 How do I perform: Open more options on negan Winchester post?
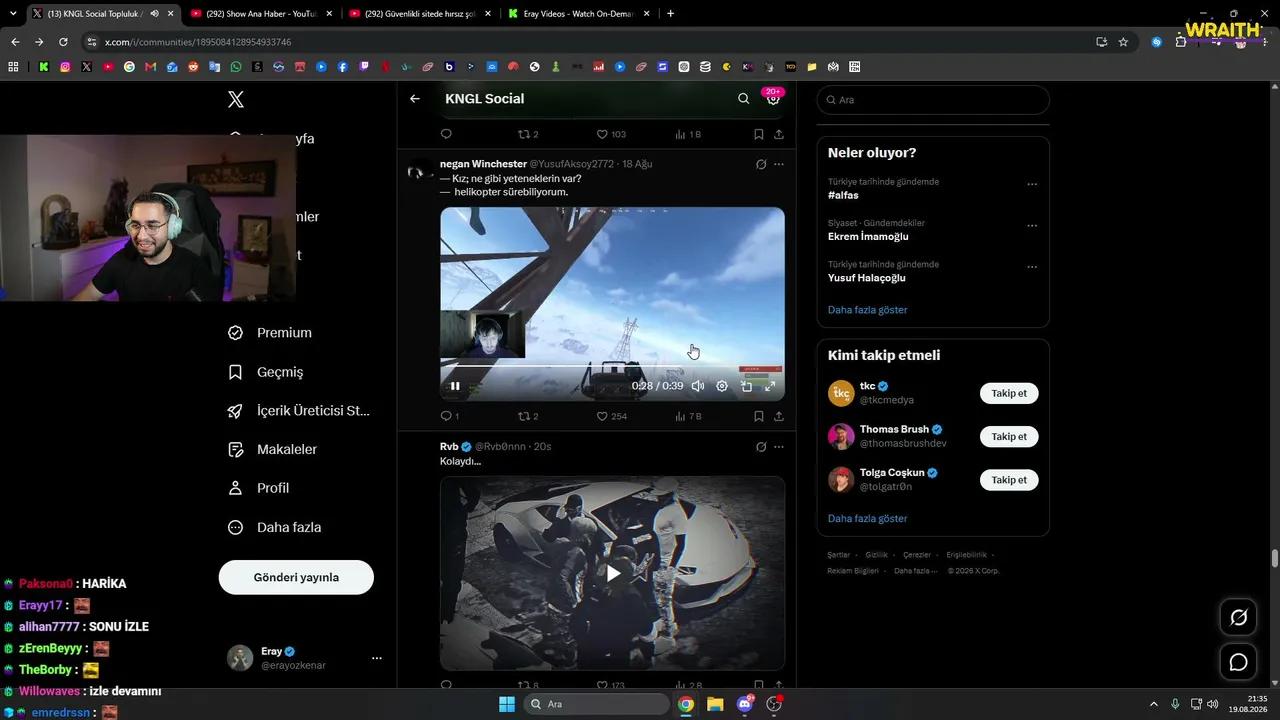[x=779, y=164]
